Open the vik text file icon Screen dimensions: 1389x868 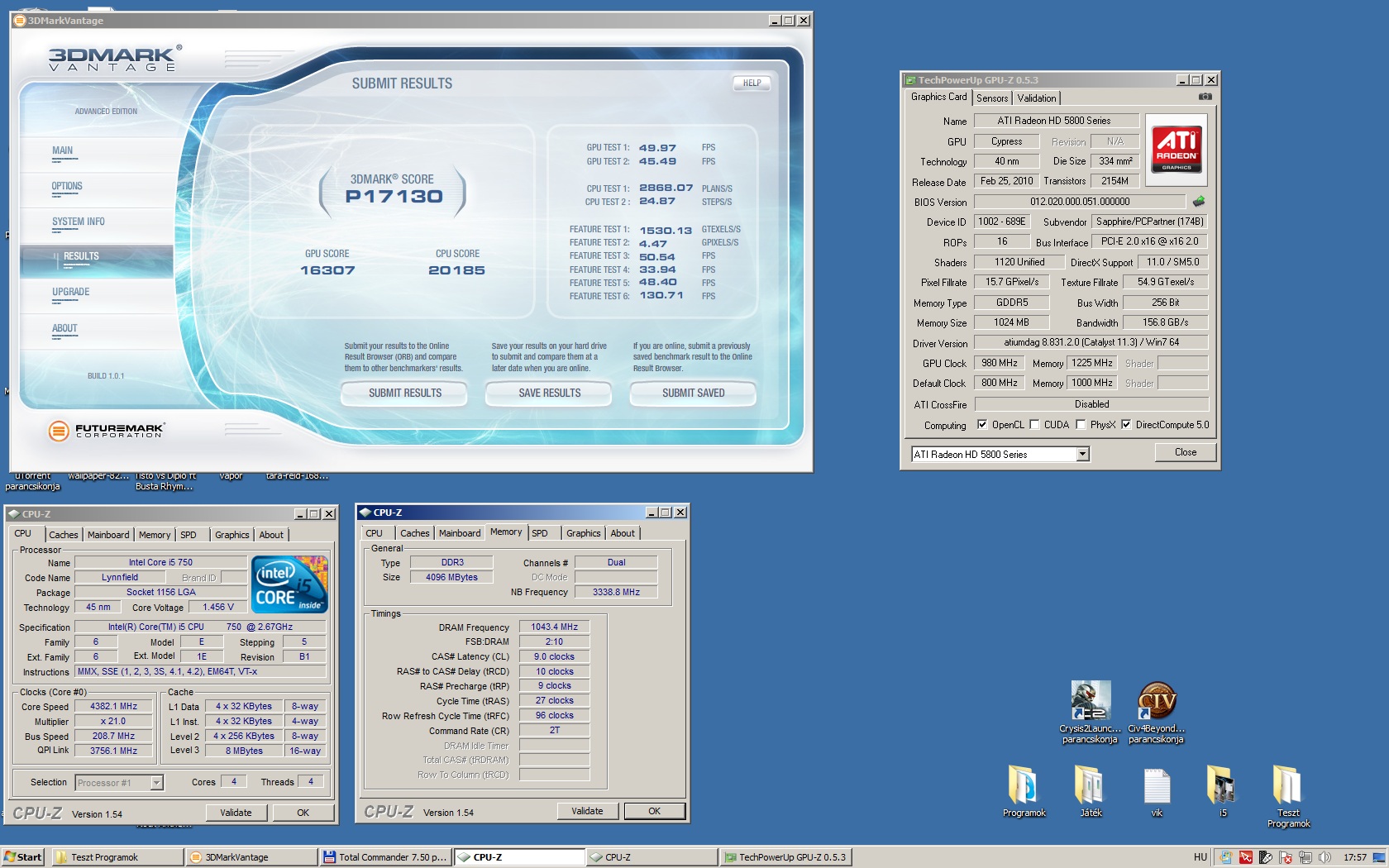point(1157,785)
